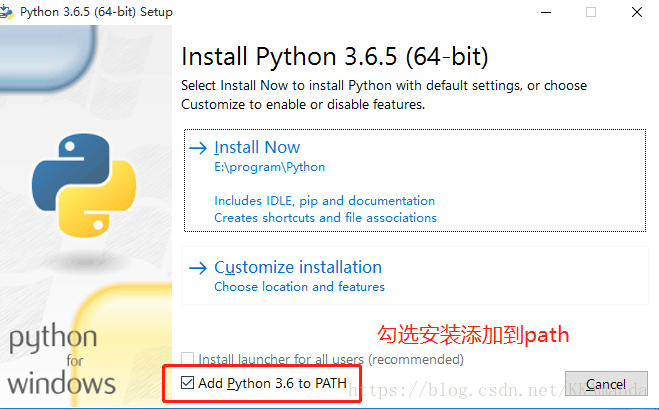
Task: Cancel the Python installation
Action: coord(606,384)
